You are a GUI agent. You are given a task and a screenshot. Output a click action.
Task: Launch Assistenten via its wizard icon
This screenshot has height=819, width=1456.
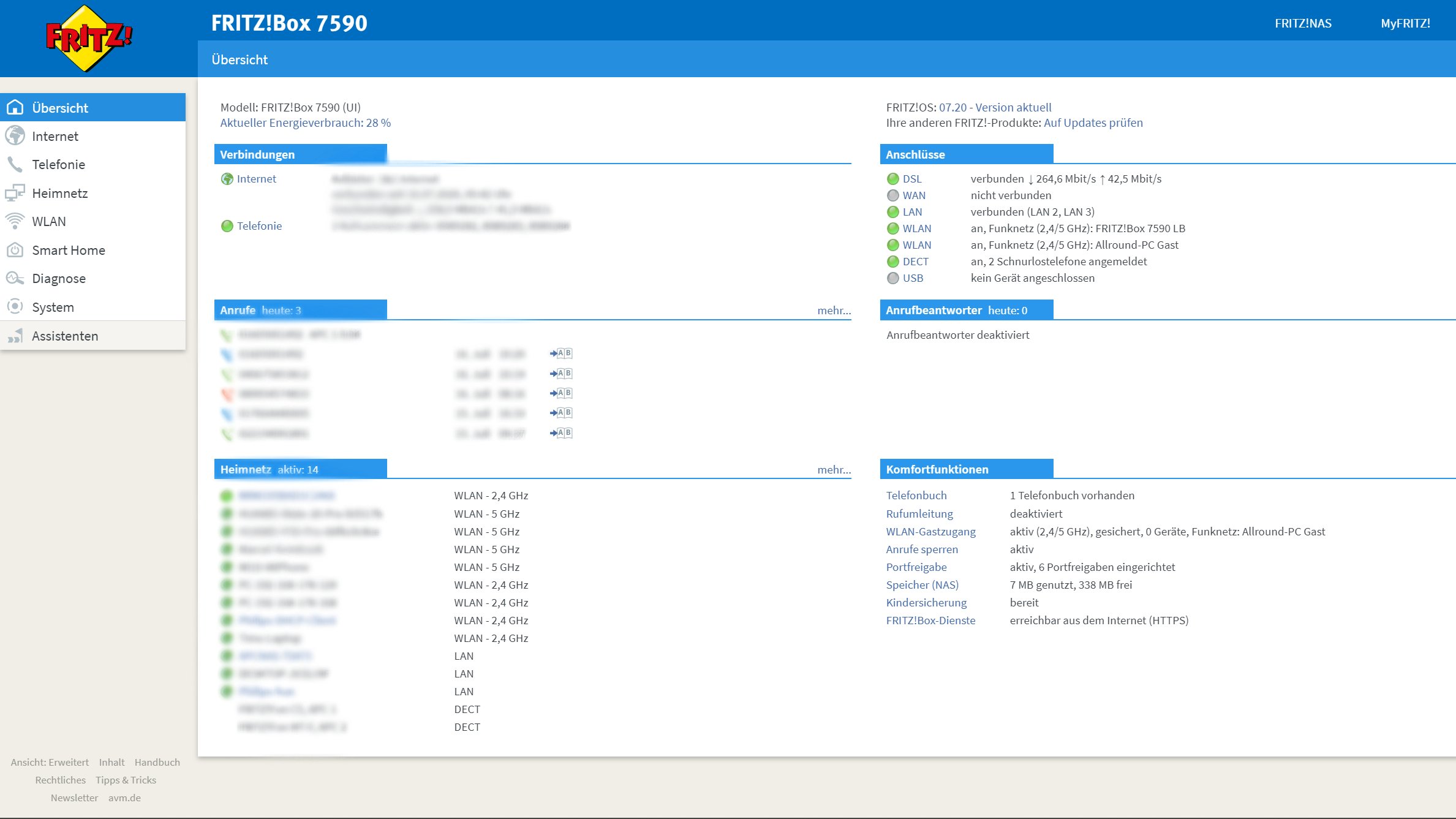coord(15,336)
